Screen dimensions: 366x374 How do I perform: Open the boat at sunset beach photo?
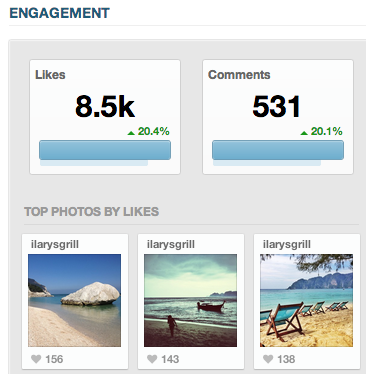click(190, 300)
